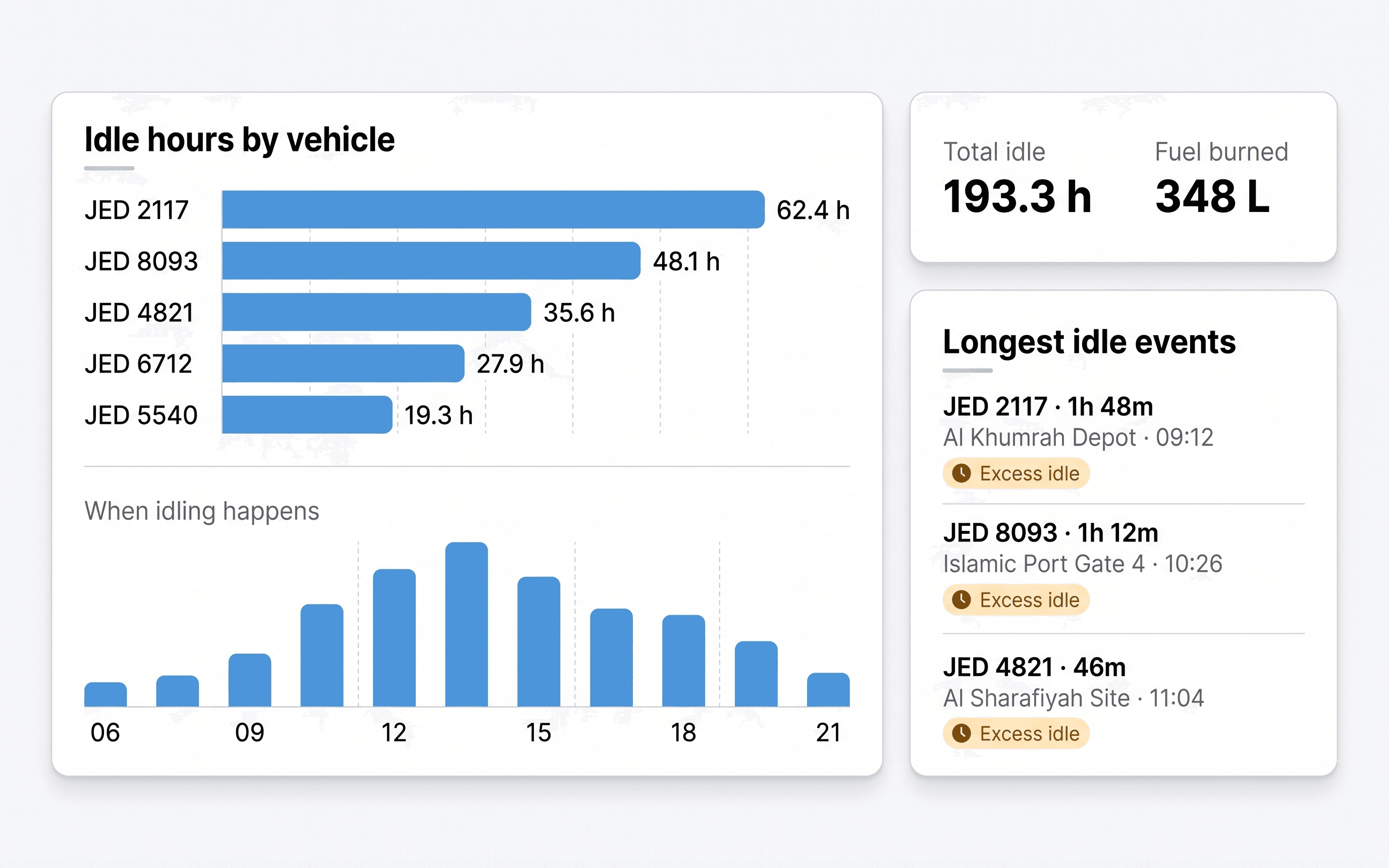Viewport: 1389px width, 868px height.
Task: Click Al Khumrah Depot · 09:12 location line
Action: pos(1078,438)
